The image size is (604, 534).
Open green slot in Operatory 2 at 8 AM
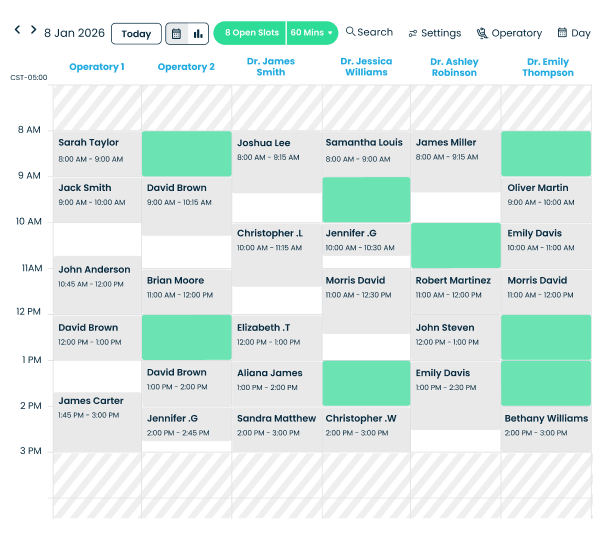click(187, 154)
